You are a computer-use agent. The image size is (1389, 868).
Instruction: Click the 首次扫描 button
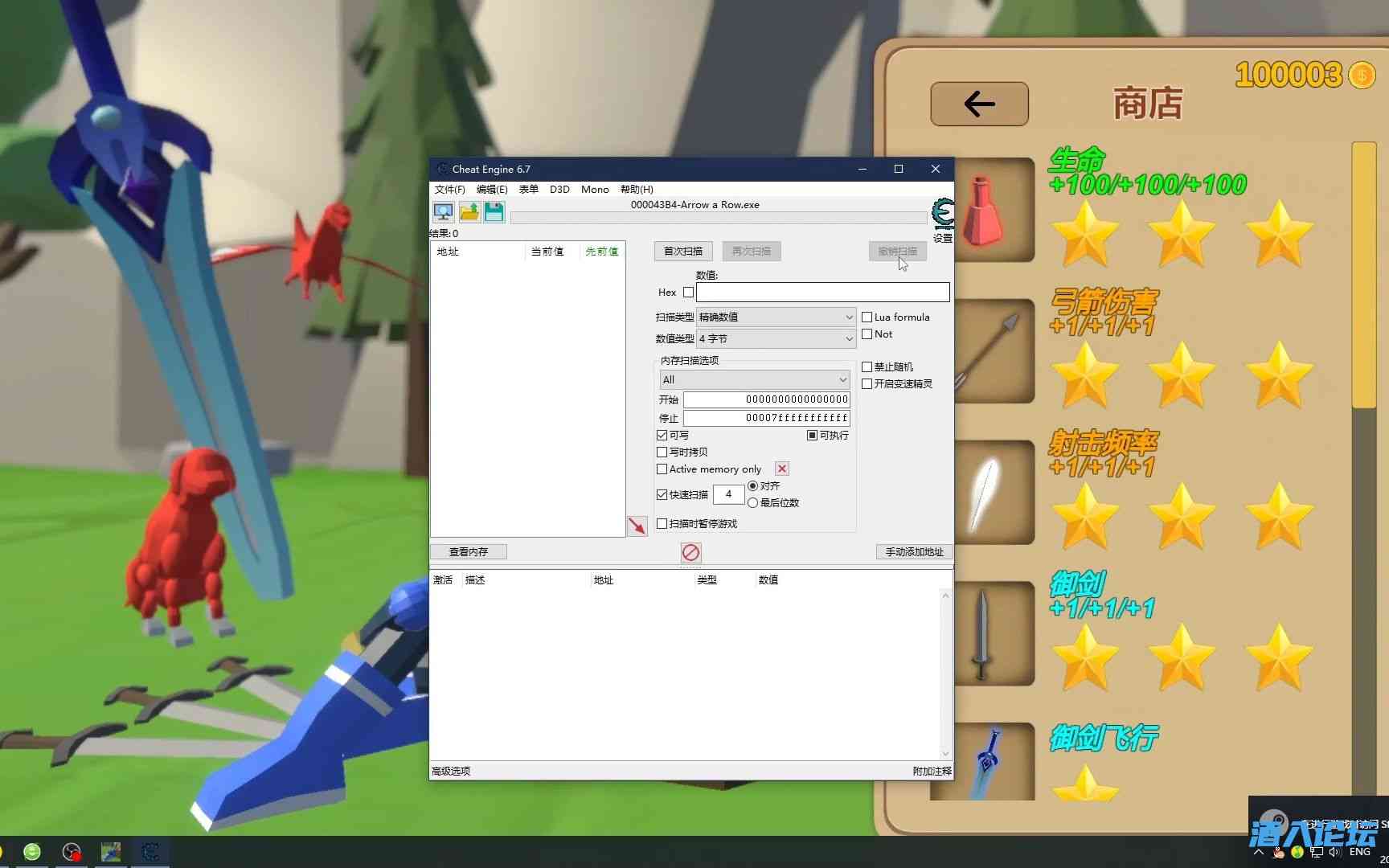pos(682,252)
